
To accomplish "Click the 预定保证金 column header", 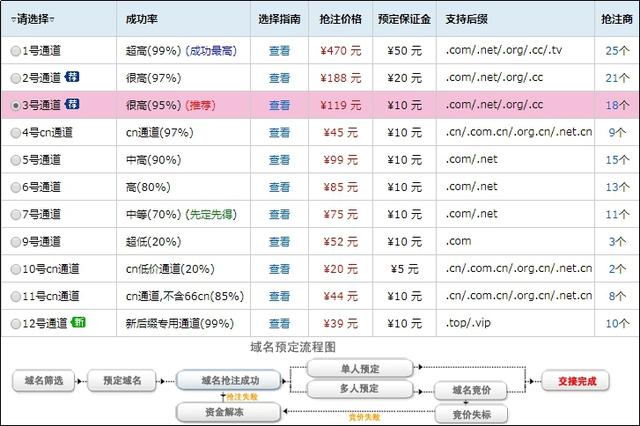I will pos(404,19).
